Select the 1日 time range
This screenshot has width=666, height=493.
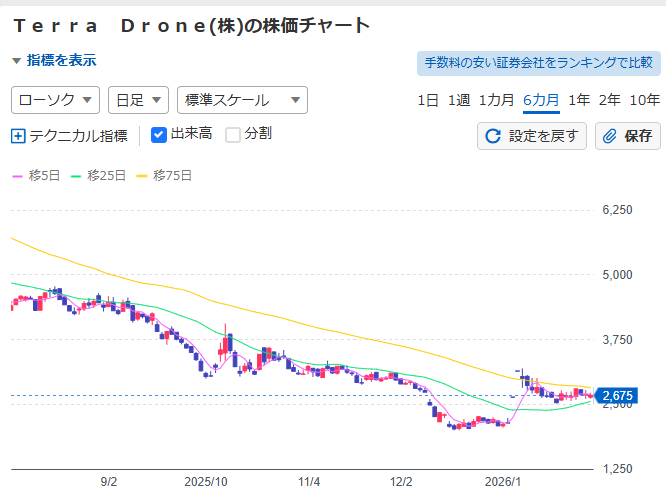point(428,100)
